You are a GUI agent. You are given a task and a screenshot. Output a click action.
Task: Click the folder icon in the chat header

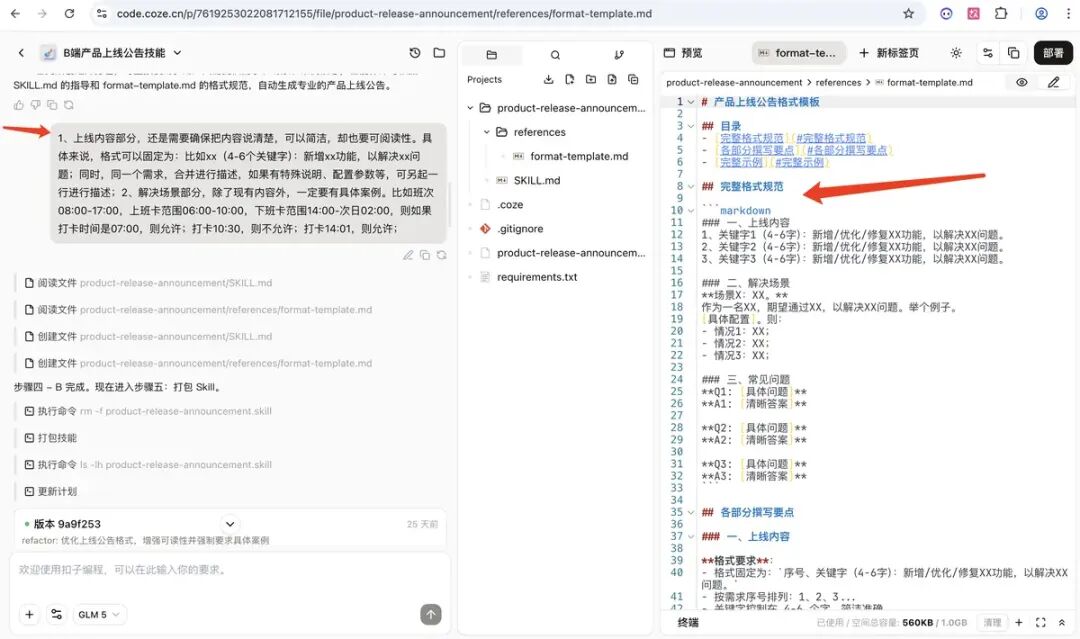click(439, 52)
